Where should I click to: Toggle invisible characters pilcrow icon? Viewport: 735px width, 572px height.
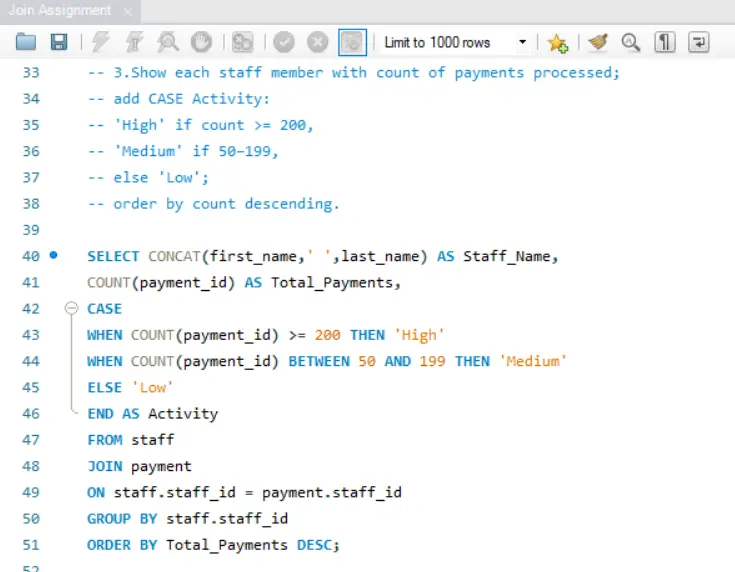pos(665,42)
